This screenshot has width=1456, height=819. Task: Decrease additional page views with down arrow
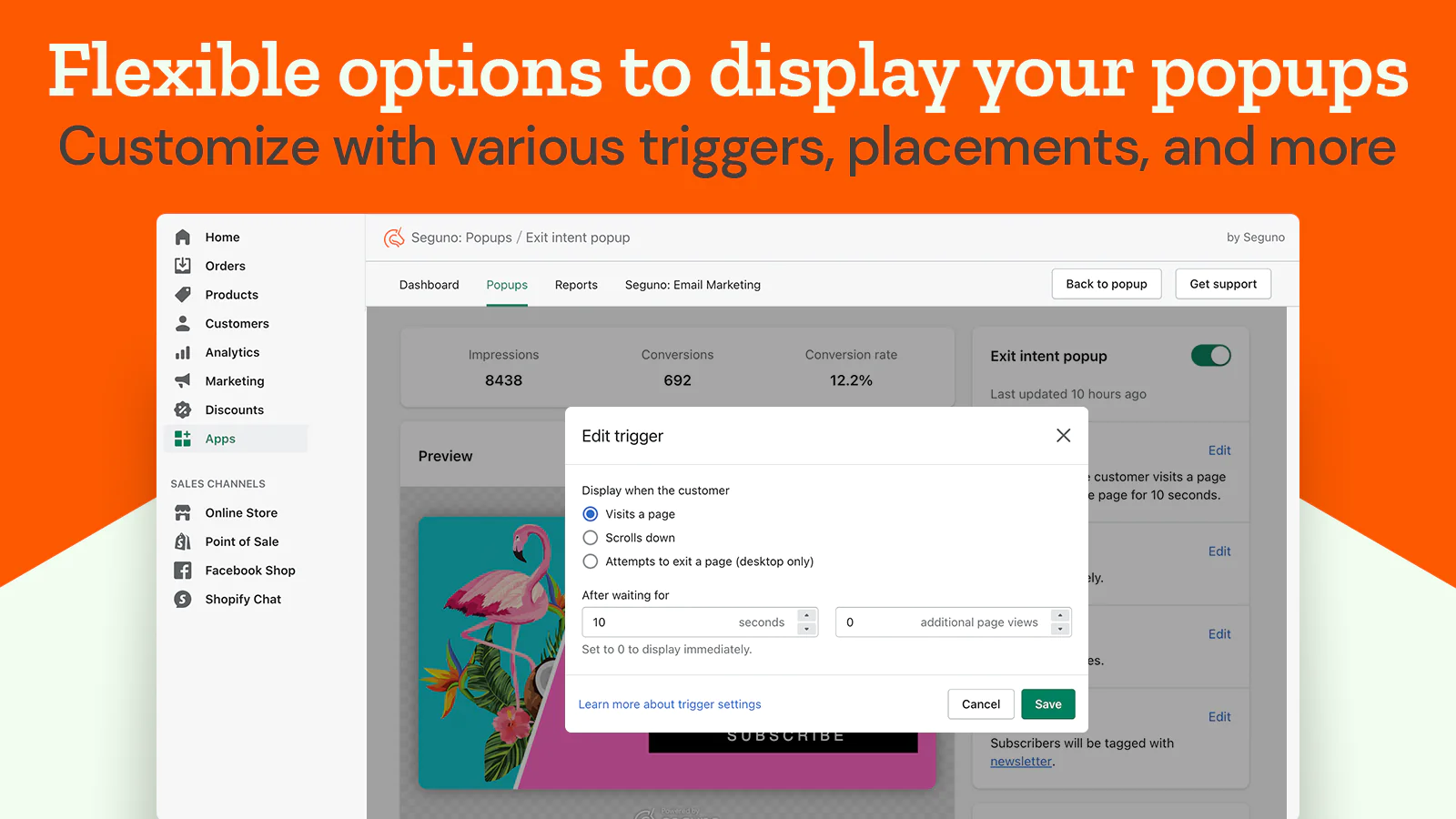click(x=1060, y=629)
